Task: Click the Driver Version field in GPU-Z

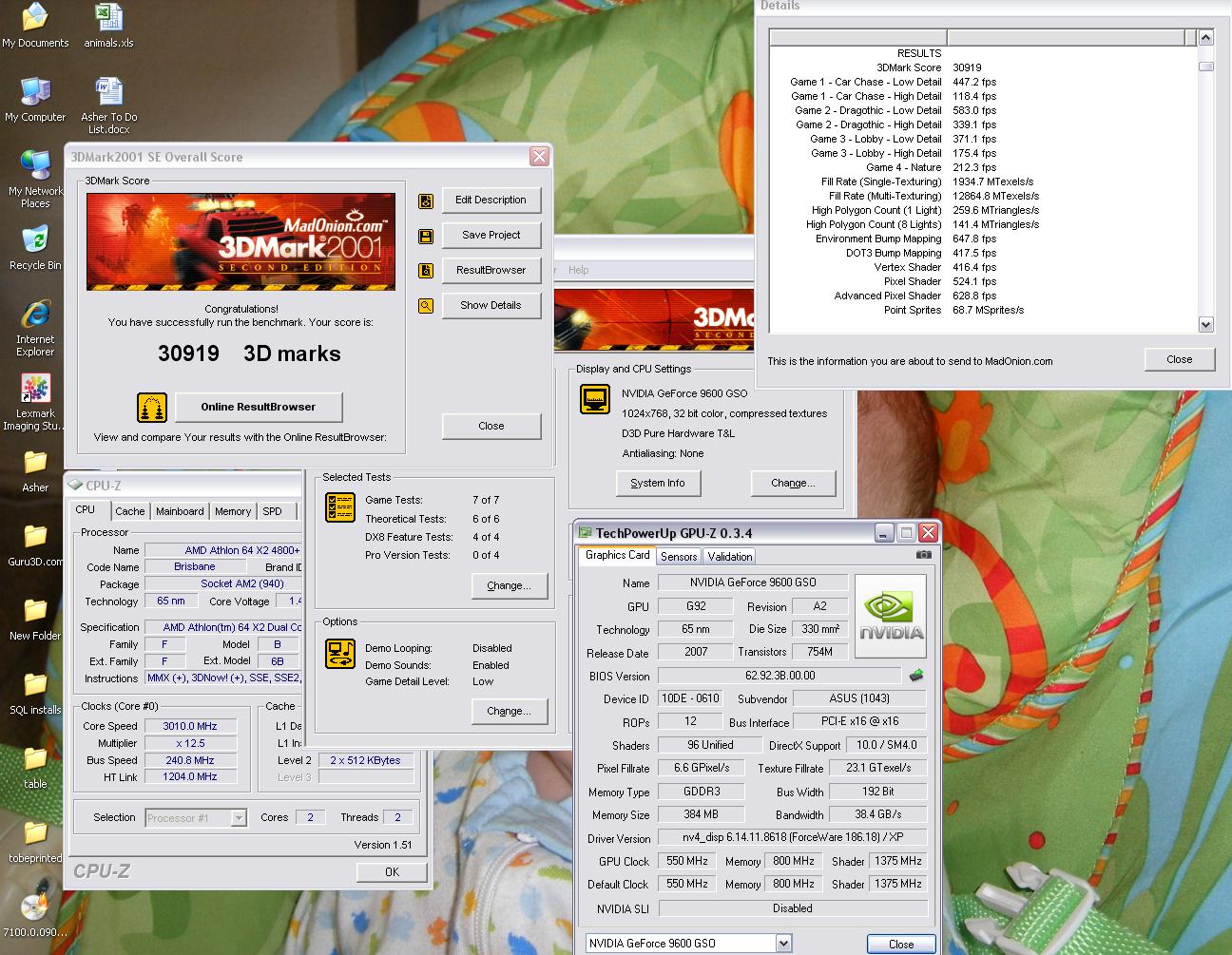Action: (793, 839)
